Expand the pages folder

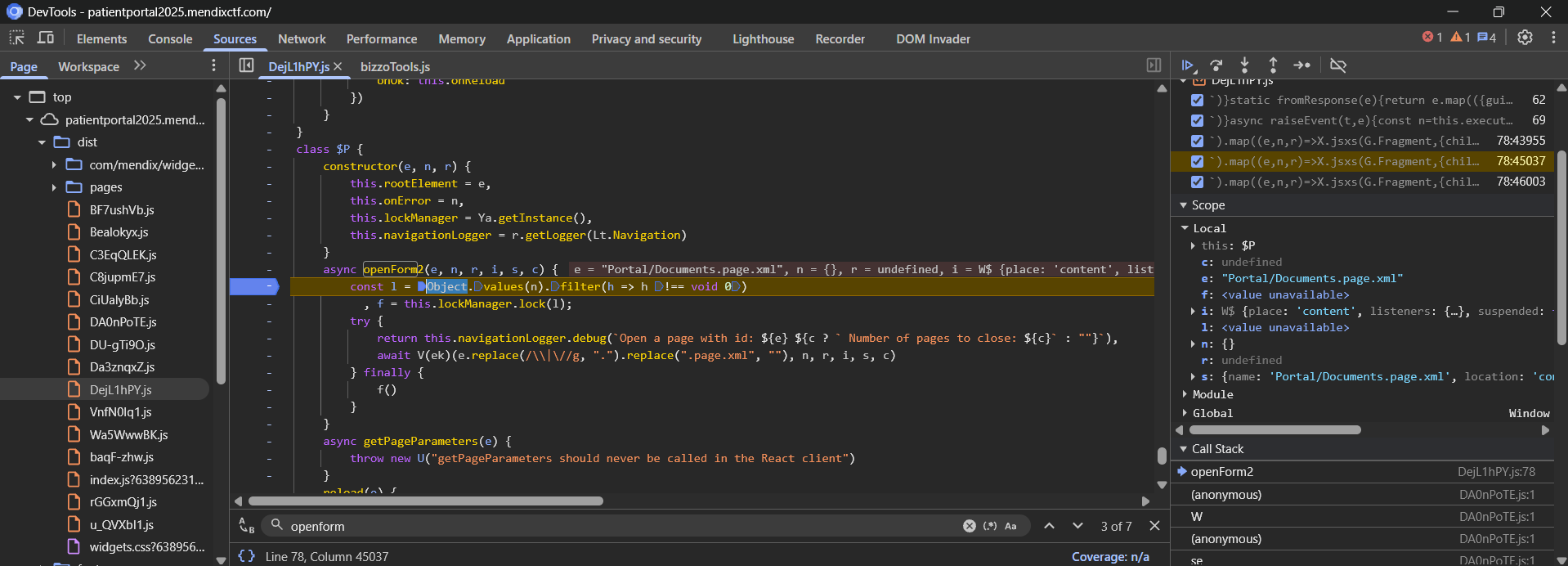click(x=54, y=187)
